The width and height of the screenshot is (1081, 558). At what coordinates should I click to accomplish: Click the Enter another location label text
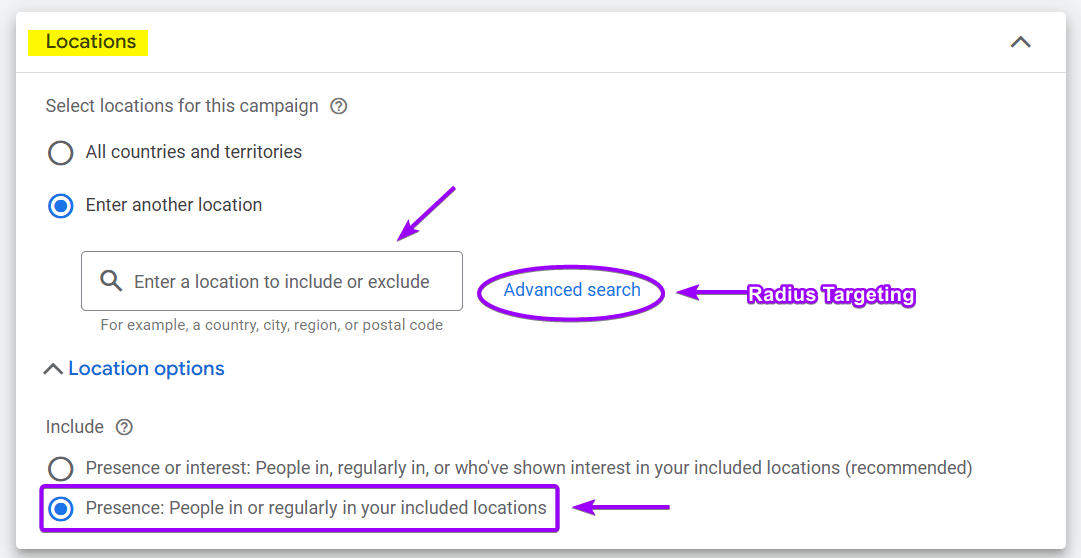pos(174,205)
